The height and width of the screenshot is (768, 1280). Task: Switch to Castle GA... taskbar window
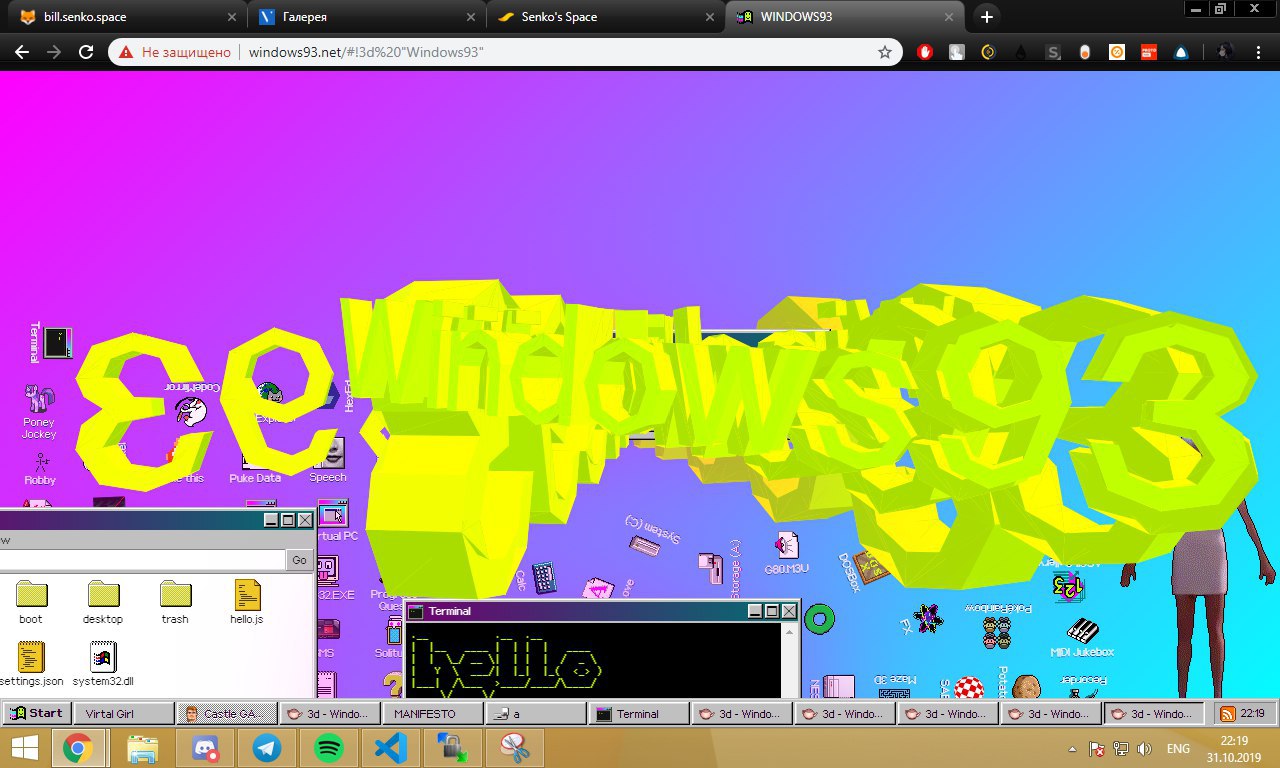click(x=228, y=714)
